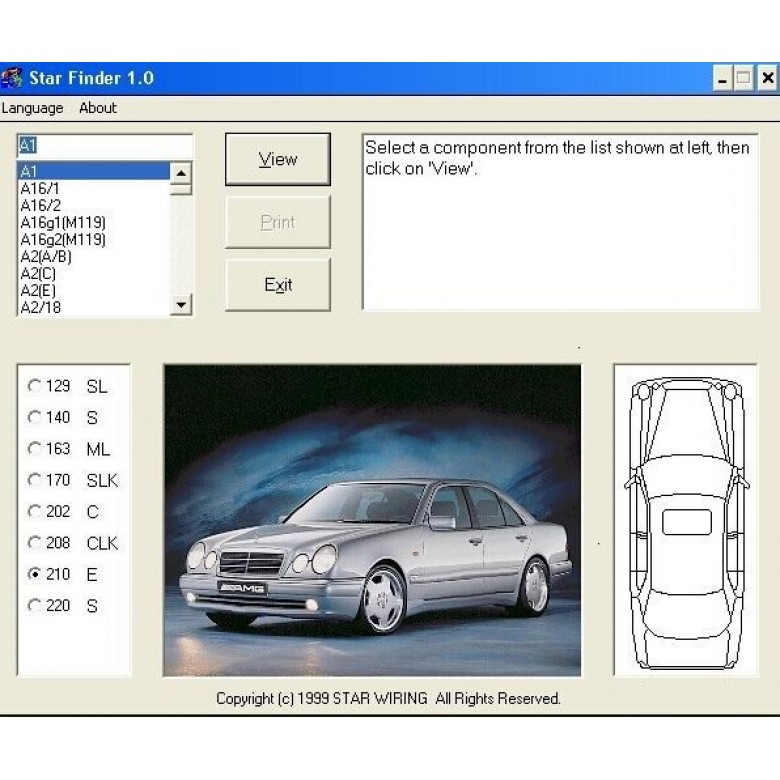This screenshot has width=780, height=780.
Task: Select the 163 ML model radio button
Action: 34,448
